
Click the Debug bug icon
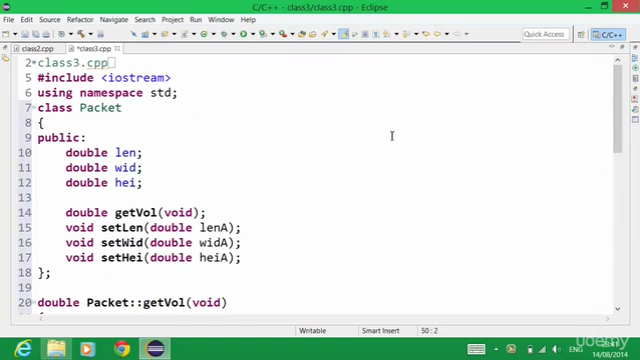tap(224, 34)
